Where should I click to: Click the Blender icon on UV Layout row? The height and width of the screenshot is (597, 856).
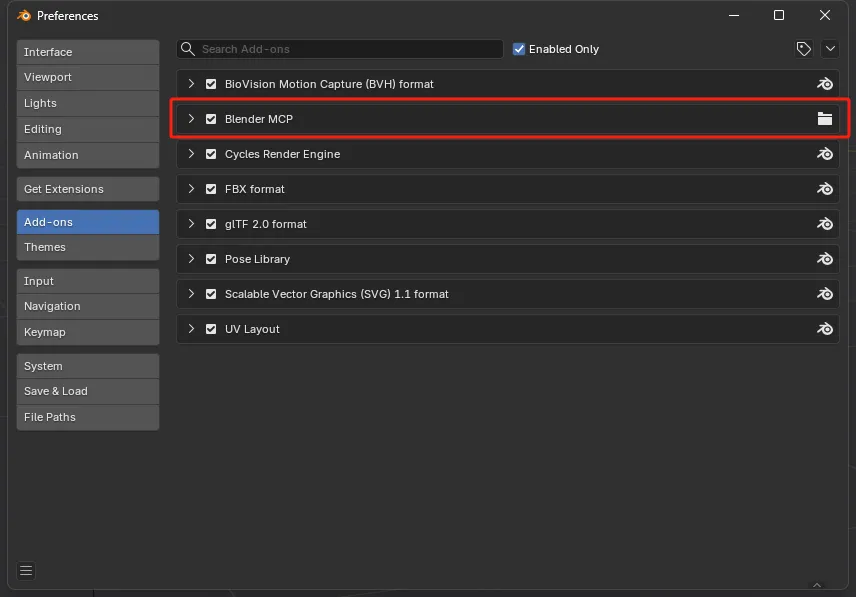pyautogui.click(x=825, y=329)
